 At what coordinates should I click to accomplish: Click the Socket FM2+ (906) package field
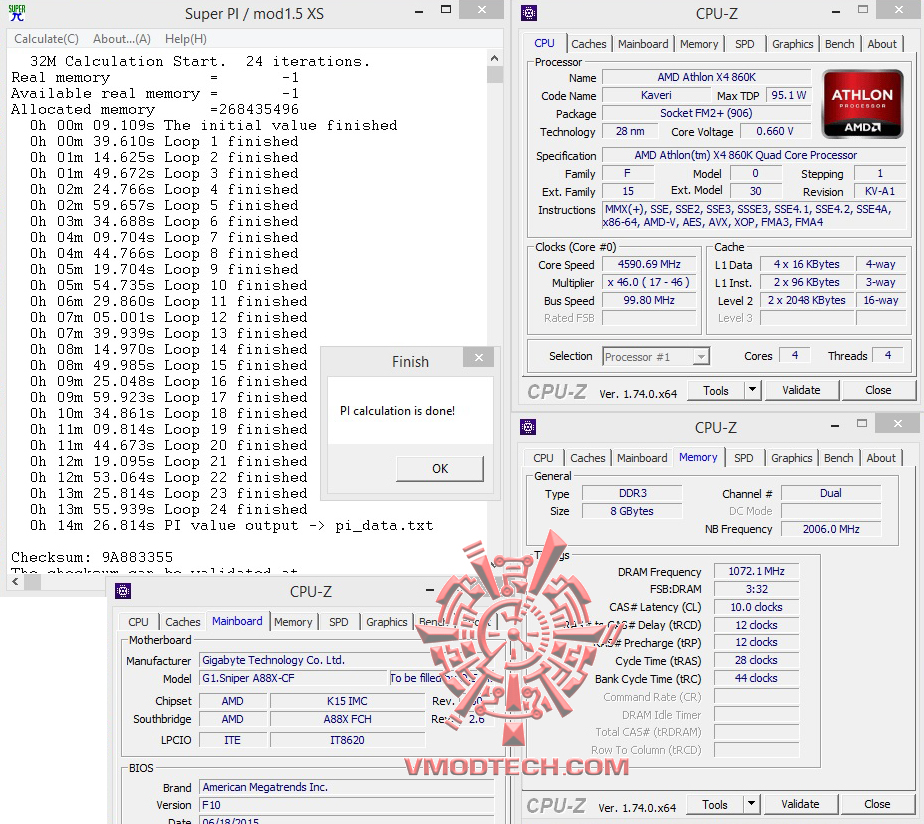707,113
